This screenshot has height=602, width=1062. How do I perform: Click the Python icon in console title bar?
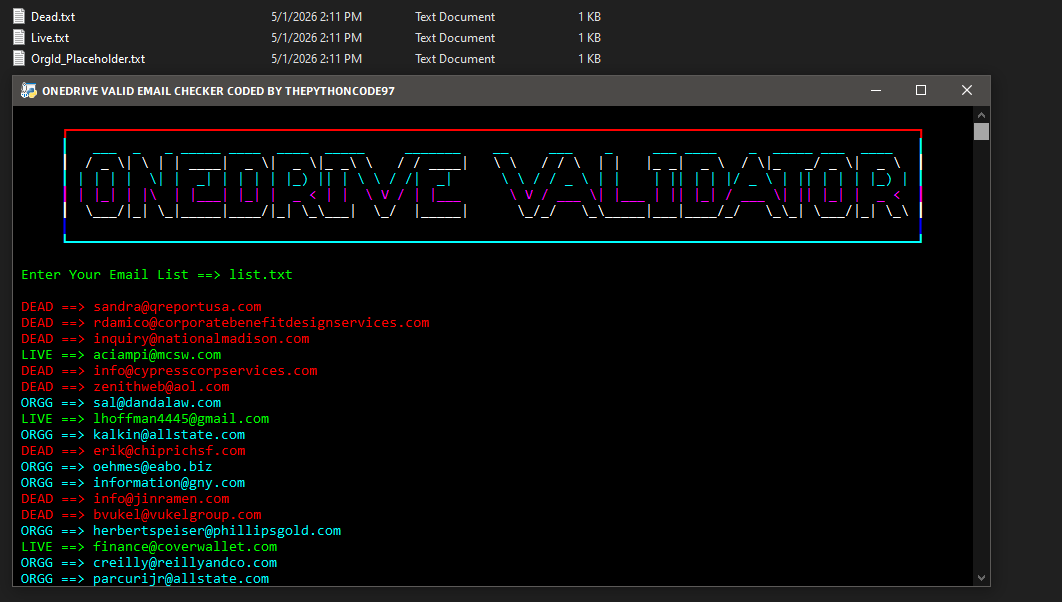[28, 91]
